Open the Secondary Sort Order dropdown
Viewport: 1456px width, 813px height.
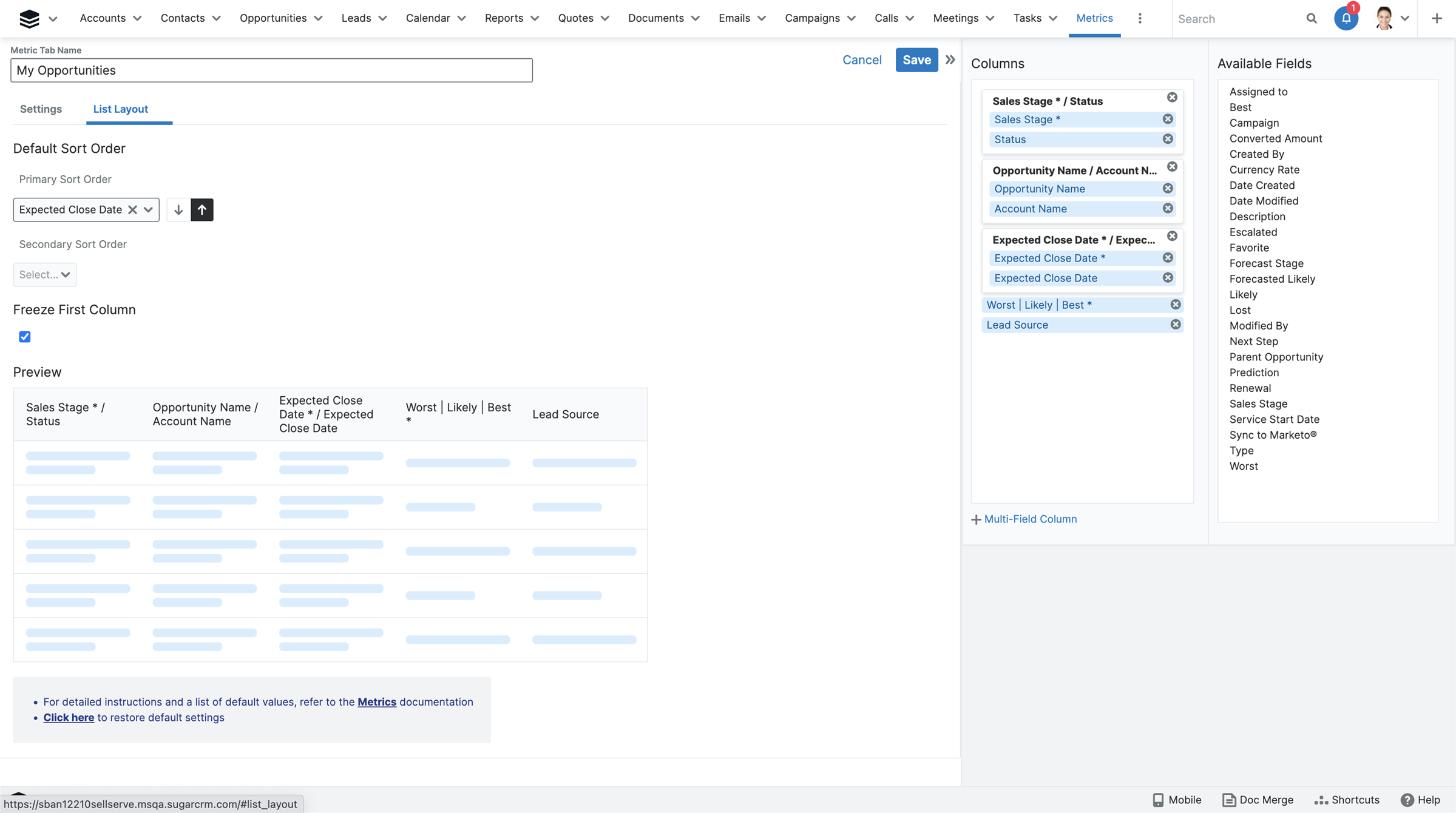tap(44, 275)
